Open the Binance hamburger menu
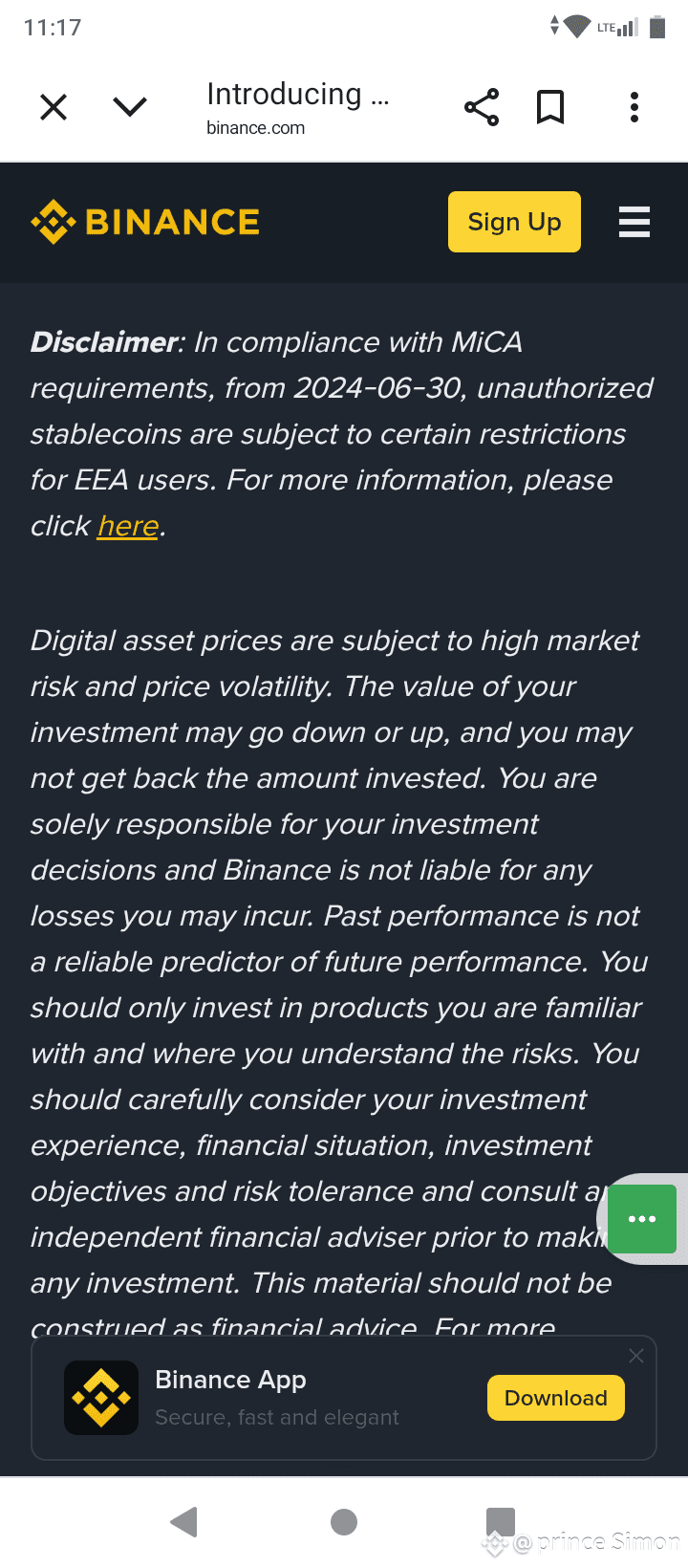Screen dimensions: 688x1568 [634, 222]
